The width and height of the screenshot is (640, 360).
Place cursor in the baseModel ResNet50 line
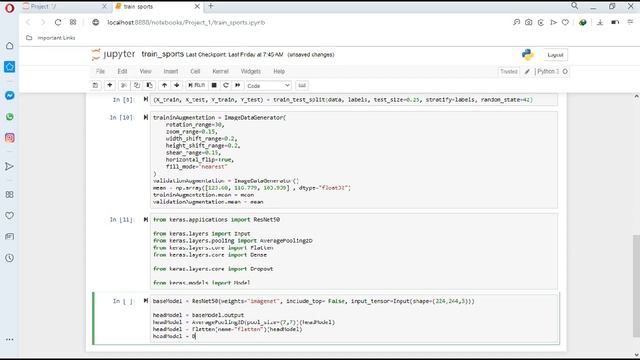pos(313,301)
